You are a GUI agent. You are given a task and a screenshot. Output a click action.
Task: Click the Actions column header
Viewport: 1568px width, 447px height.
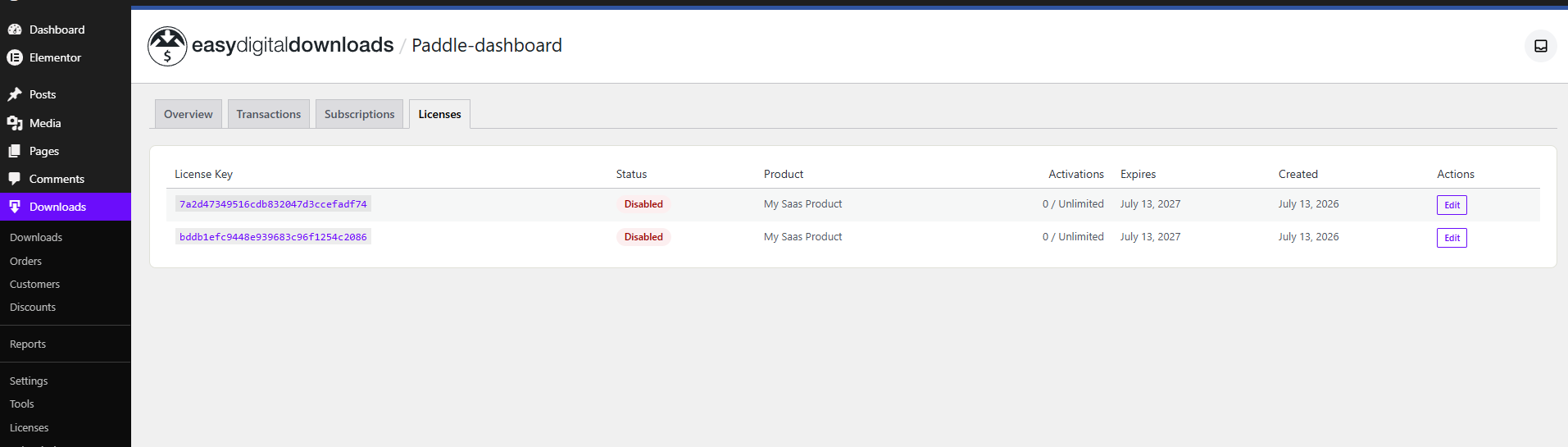[x=1456, y=174]
